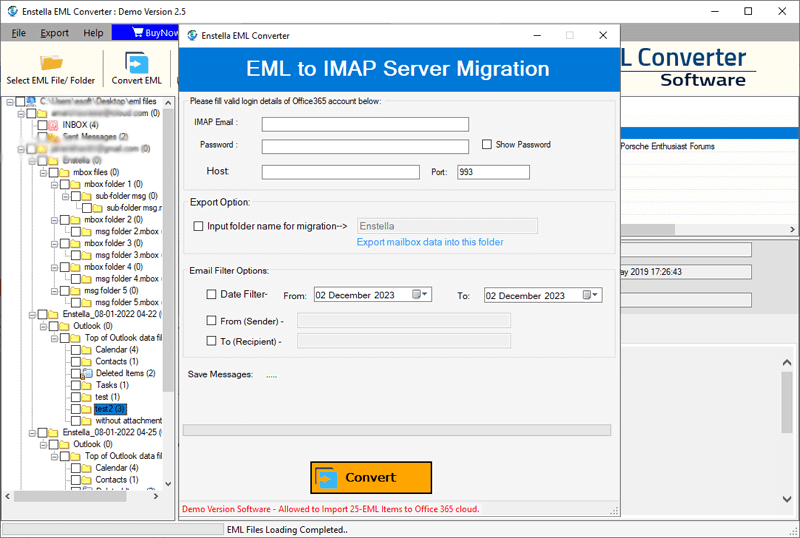Viewport: 800px width, 538px height.
Task: Enable the To (Recipient) filter checkbox
Action: point(211,340)
